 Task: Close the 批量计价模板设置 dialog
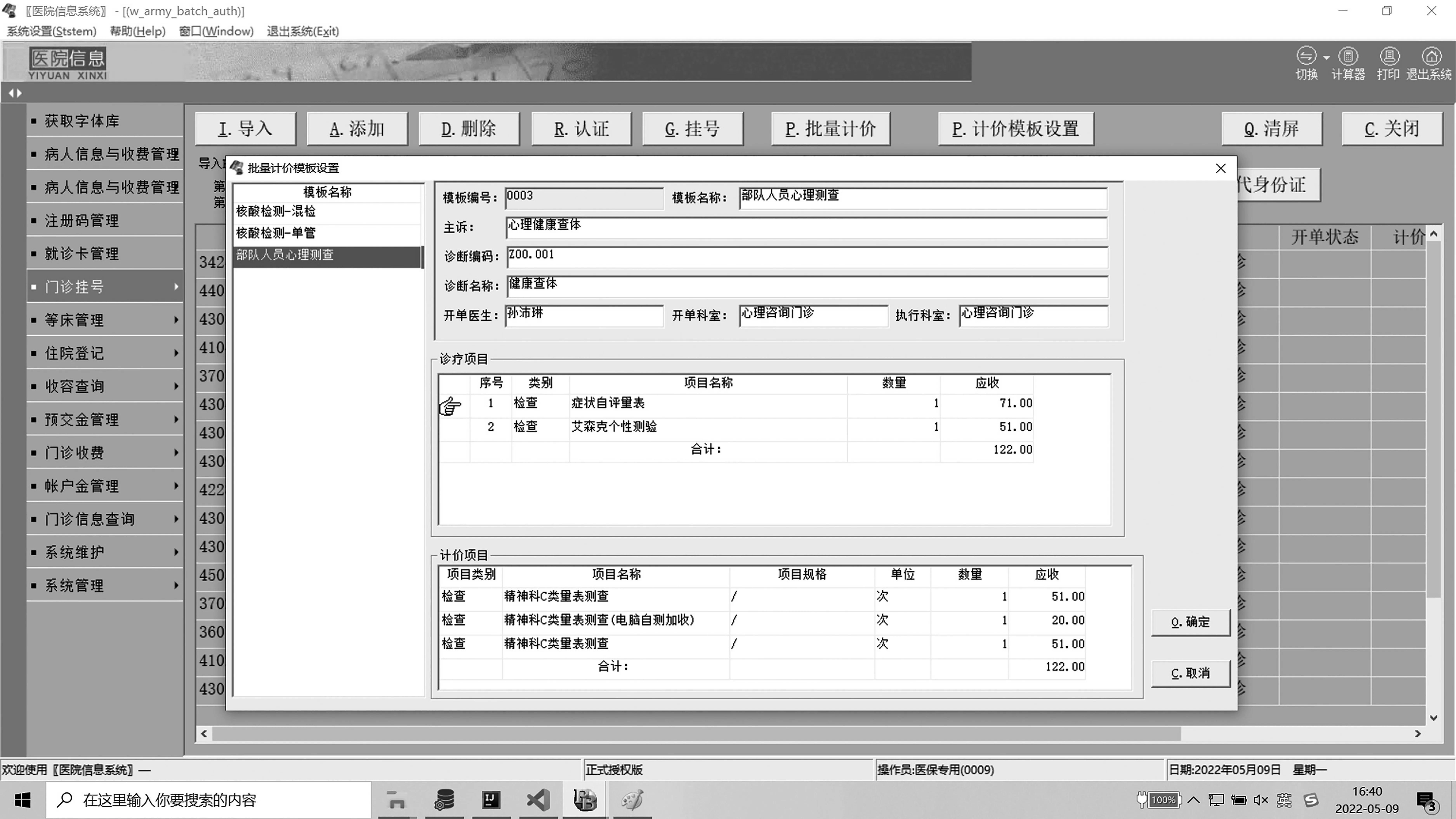click(x=1221, y=168)
